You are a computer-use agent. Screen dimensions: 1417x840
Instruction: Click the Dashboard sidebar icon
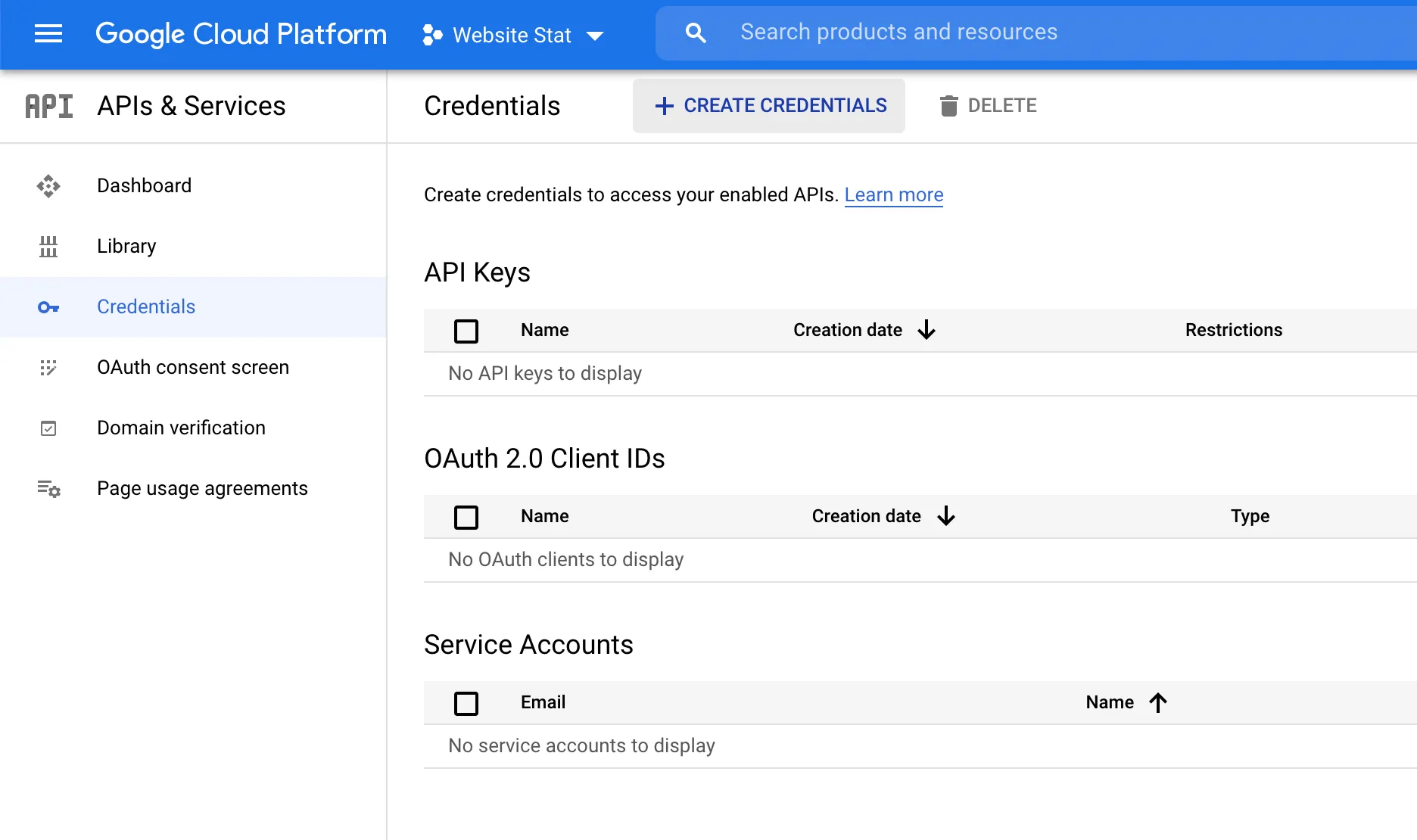pos(48,186)
